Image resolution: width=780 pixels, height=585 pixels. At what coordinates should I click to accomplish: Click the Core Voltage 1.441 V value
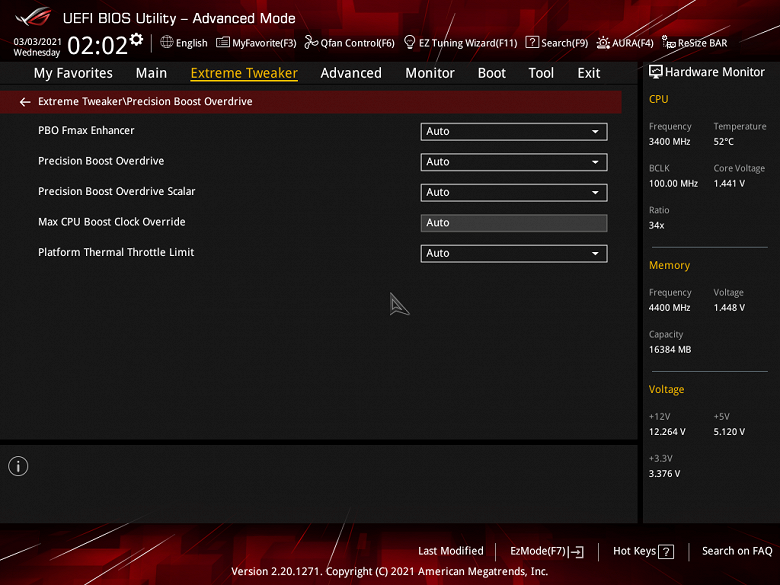(x=729, y=184)
